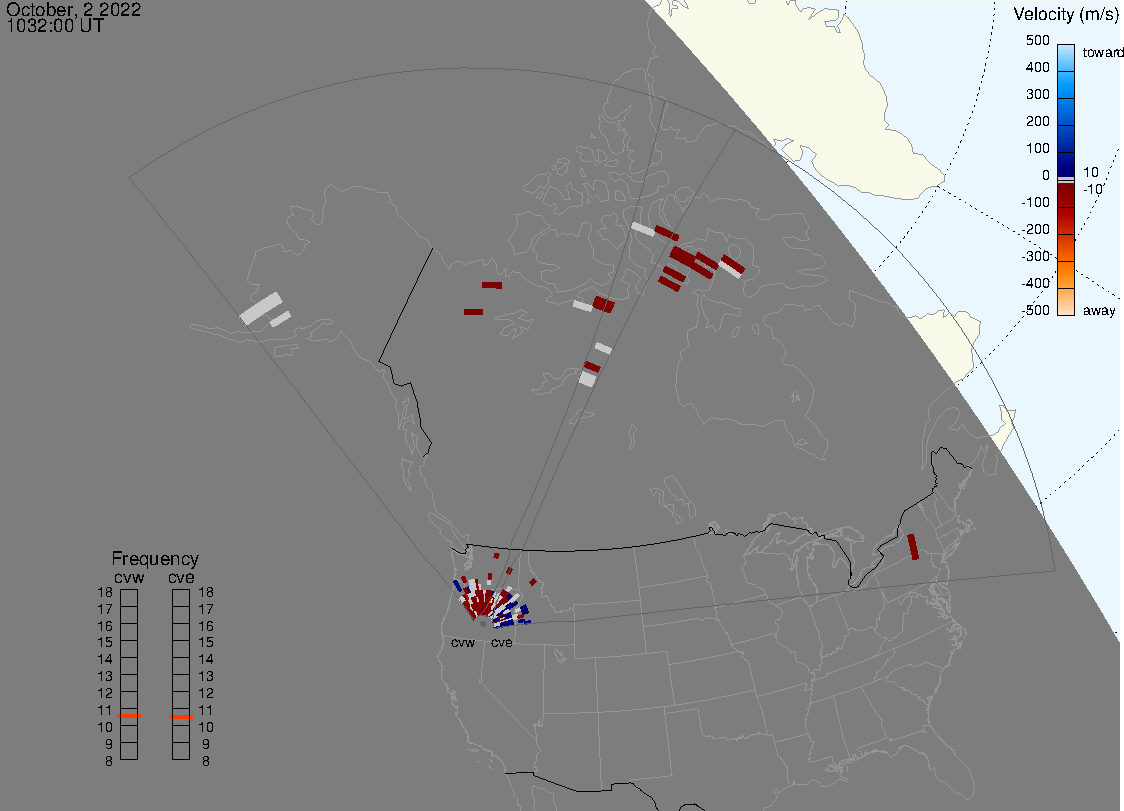Click the 'away' legend label
Image resolution: width=1124 pixels, height=811 pixels.
pyautogui.click(x=1099, y=310)
